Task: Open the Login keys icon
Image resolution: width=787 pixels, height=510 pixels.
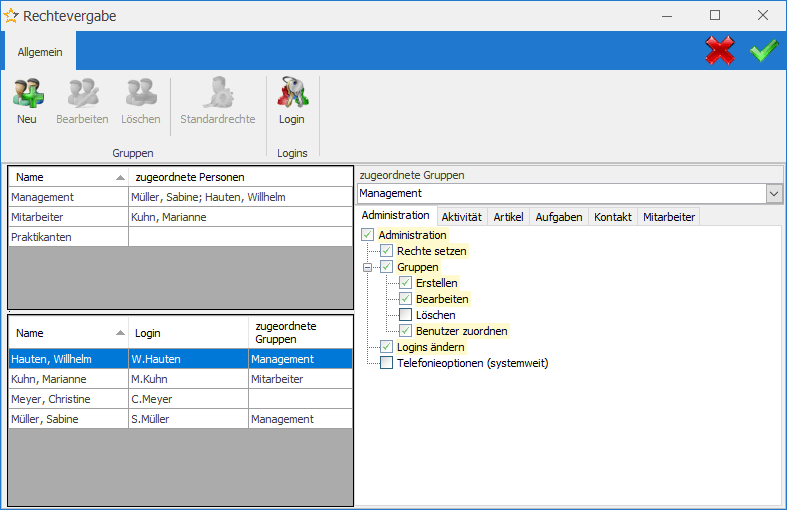Action: (293, 92)
